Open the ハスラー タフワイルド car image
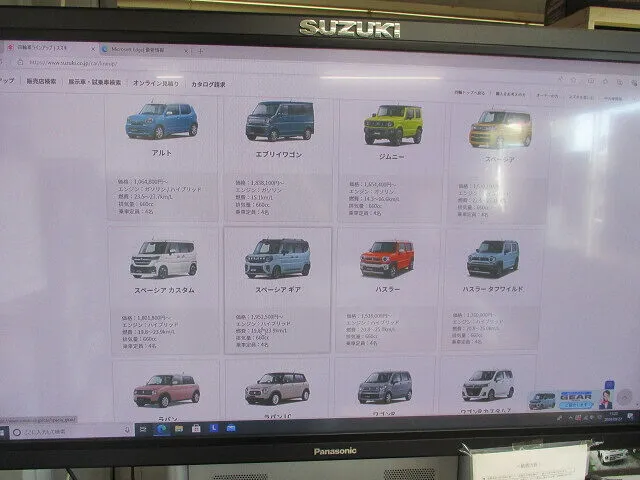 [493, 258]
